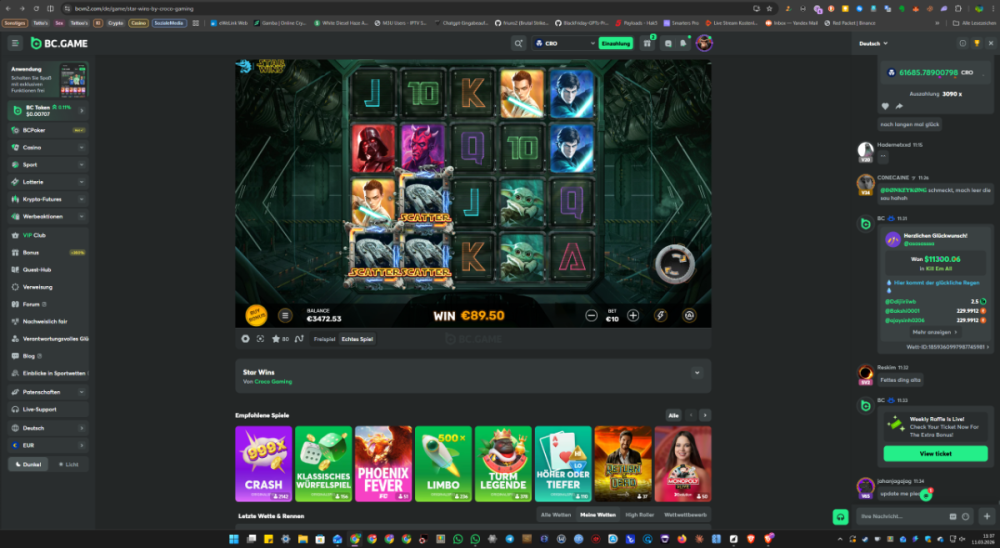Open the autoplay icon in slot
Image resolution: width=1000 pixels, height=548 pixels.
[x=689, y=315]
